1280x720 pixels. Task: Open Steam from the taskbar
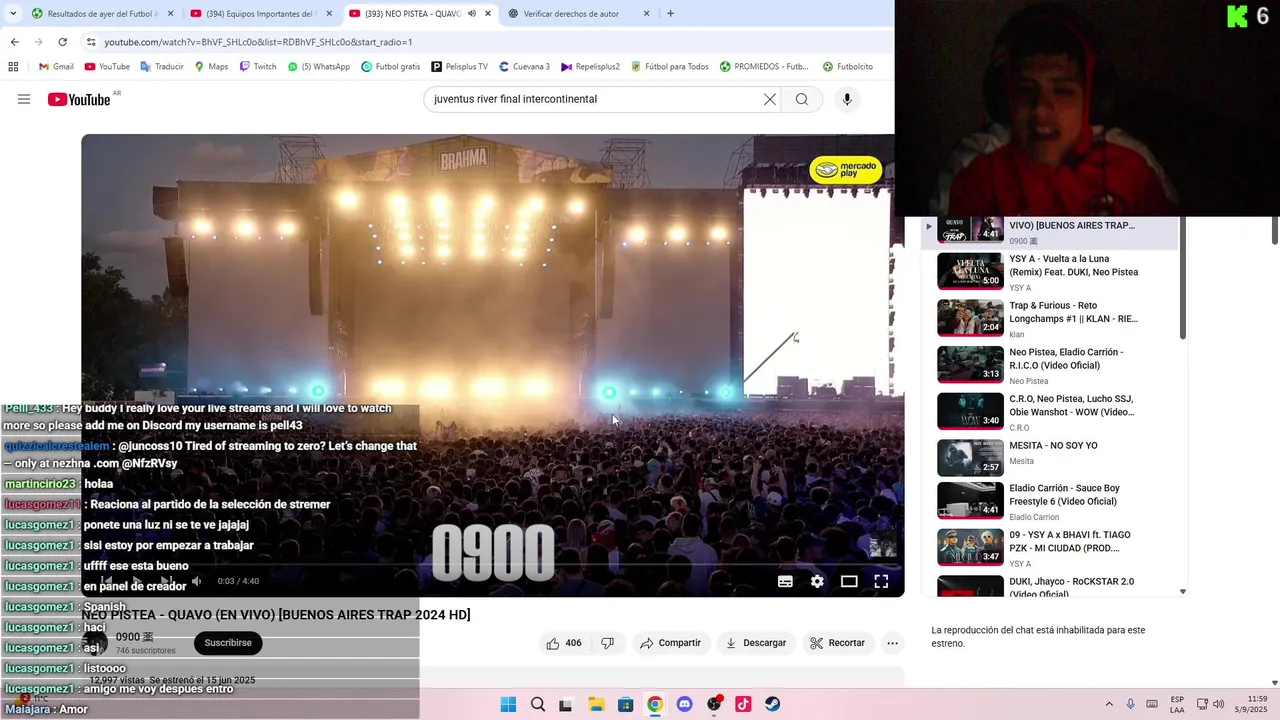773,704
